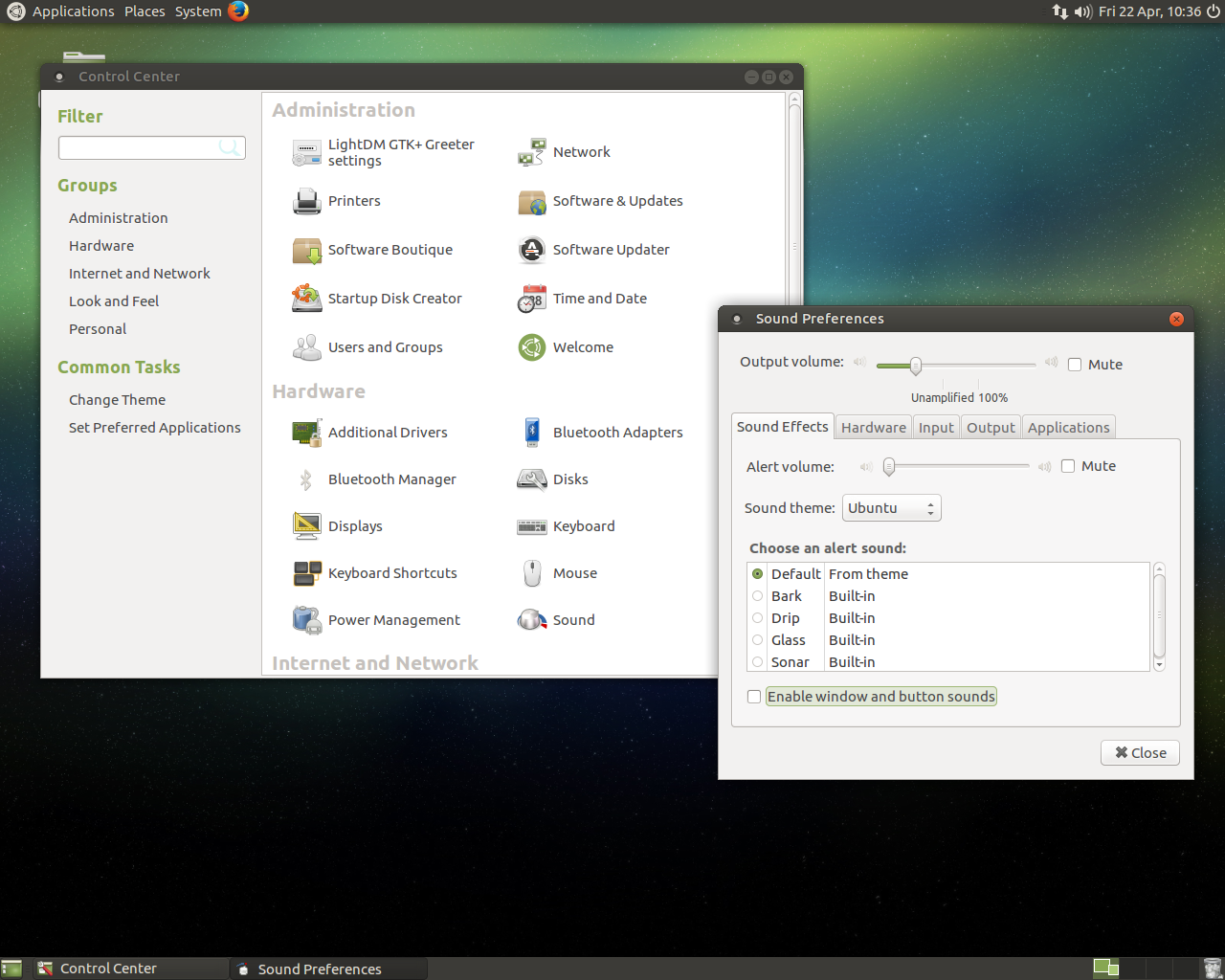Select the Bark alert sound radio button
The image size is (1225, 980).
point(758,596)
